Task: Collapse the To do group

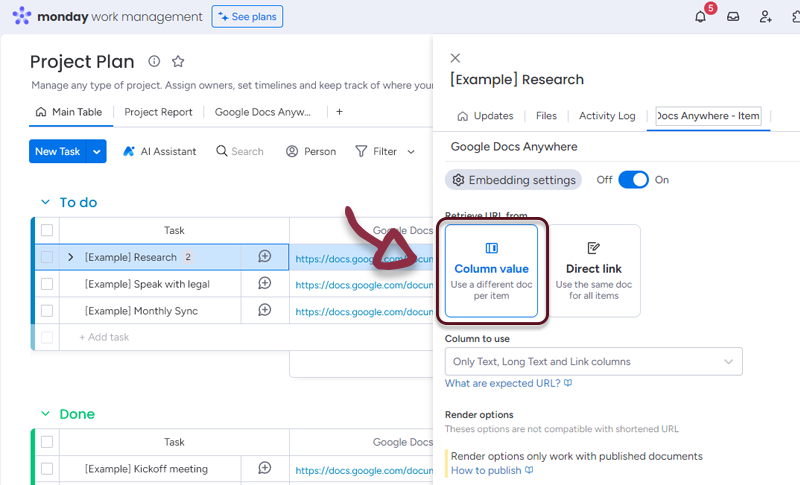Action: pyautogui.click(x=45, y=203)
